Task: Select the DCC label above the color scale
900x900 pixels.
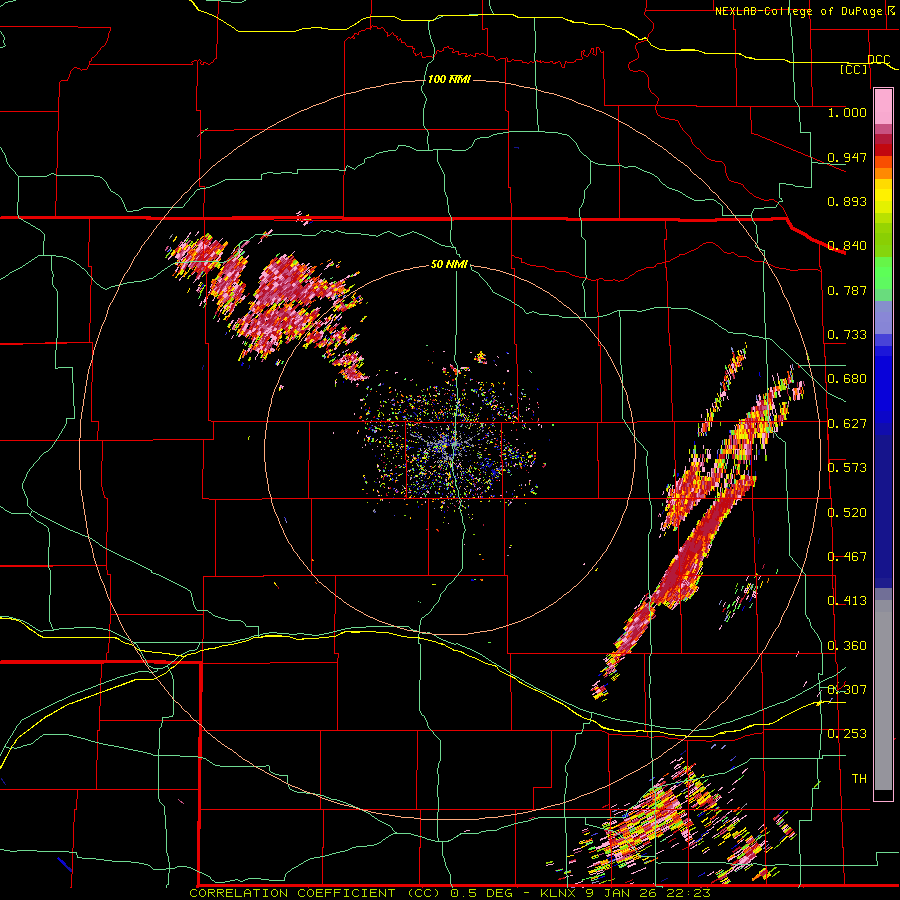Action: coord(878,60)
